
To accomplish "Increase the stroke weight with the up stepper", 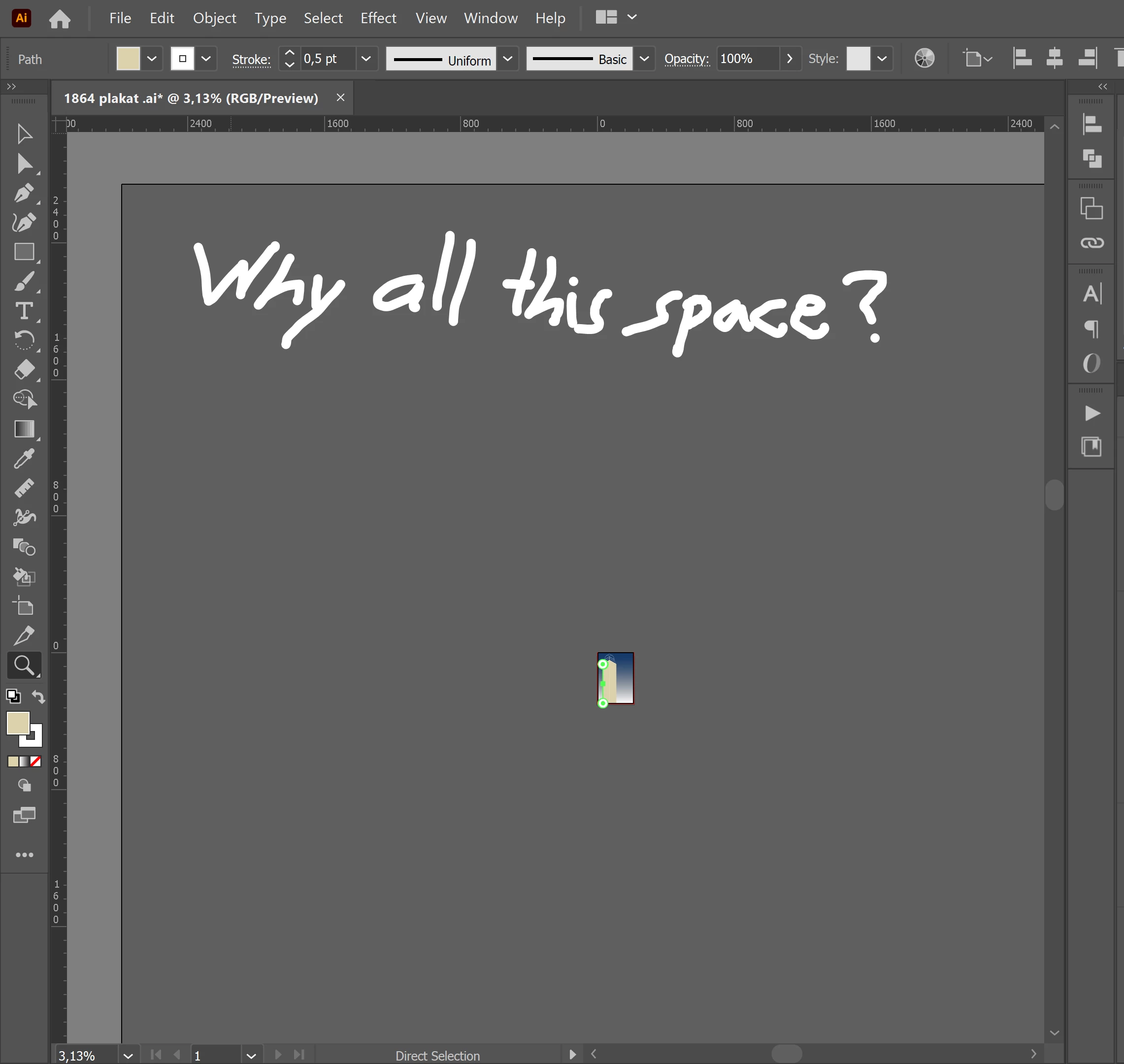I will [289, 52].
